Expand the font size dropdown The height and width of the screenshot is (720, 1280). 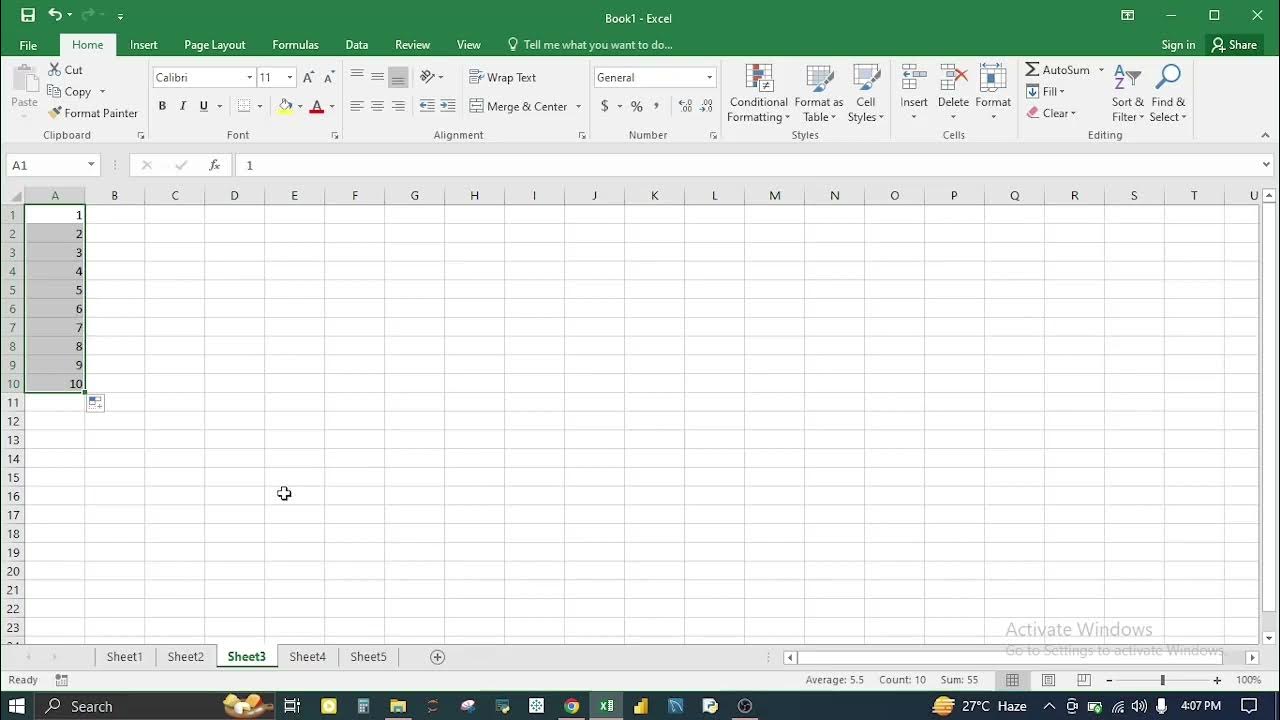pos(290,77)
